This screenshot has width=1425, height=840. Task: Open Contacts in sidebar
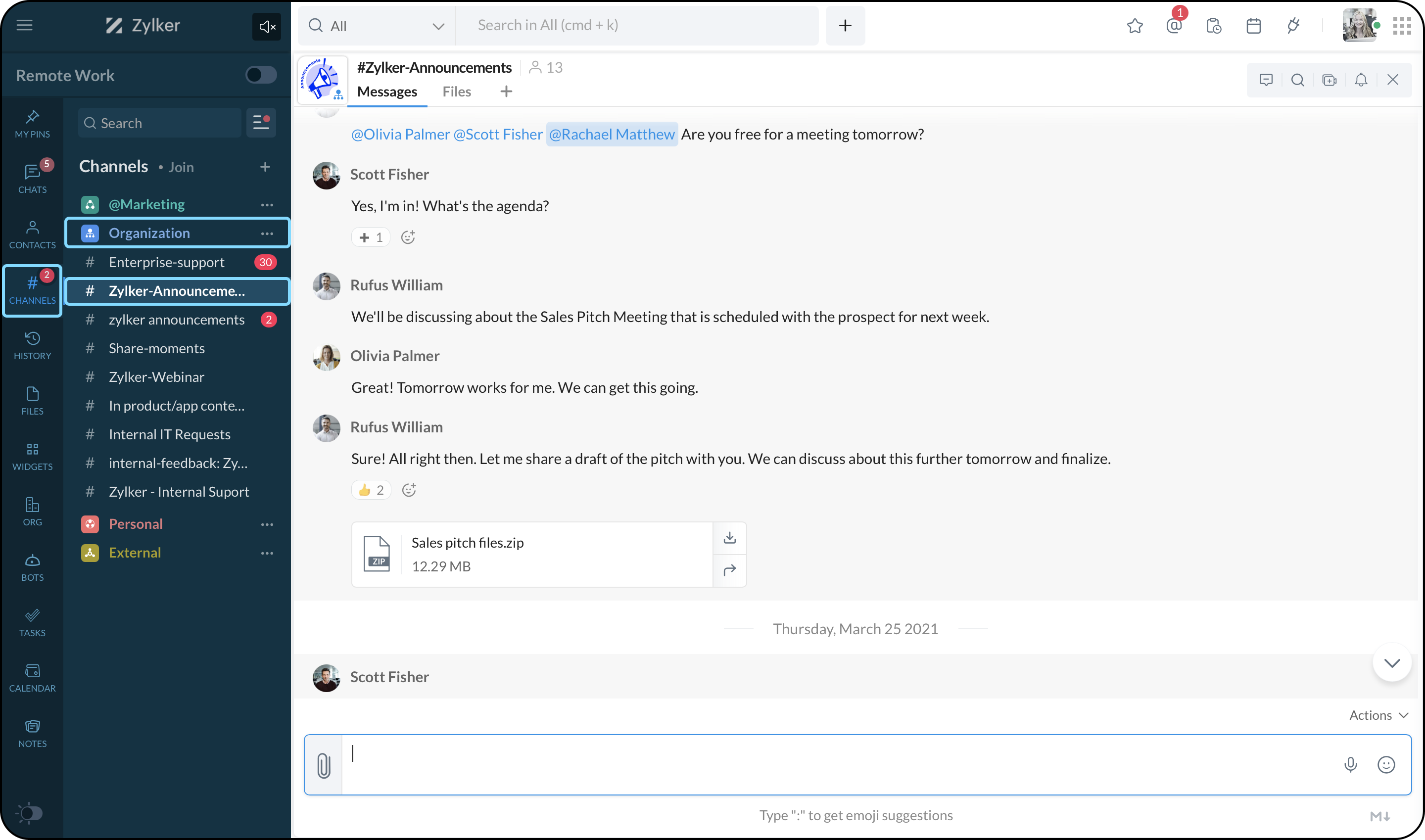pyautogui.click(x=32, y=234)
